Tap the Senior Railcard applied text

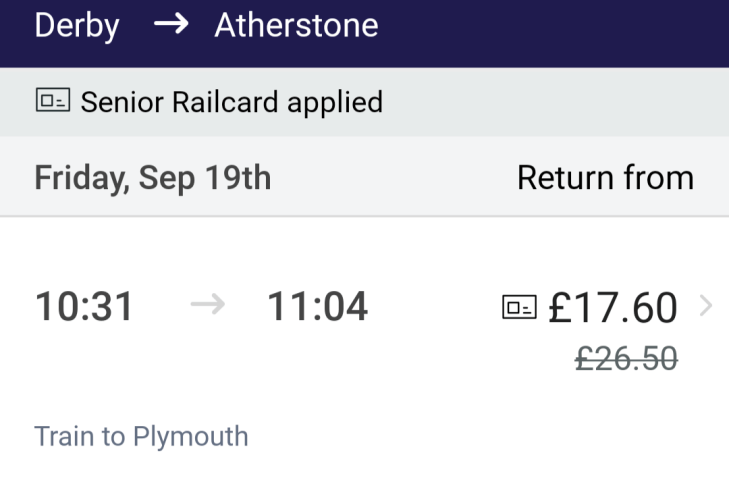231,101
